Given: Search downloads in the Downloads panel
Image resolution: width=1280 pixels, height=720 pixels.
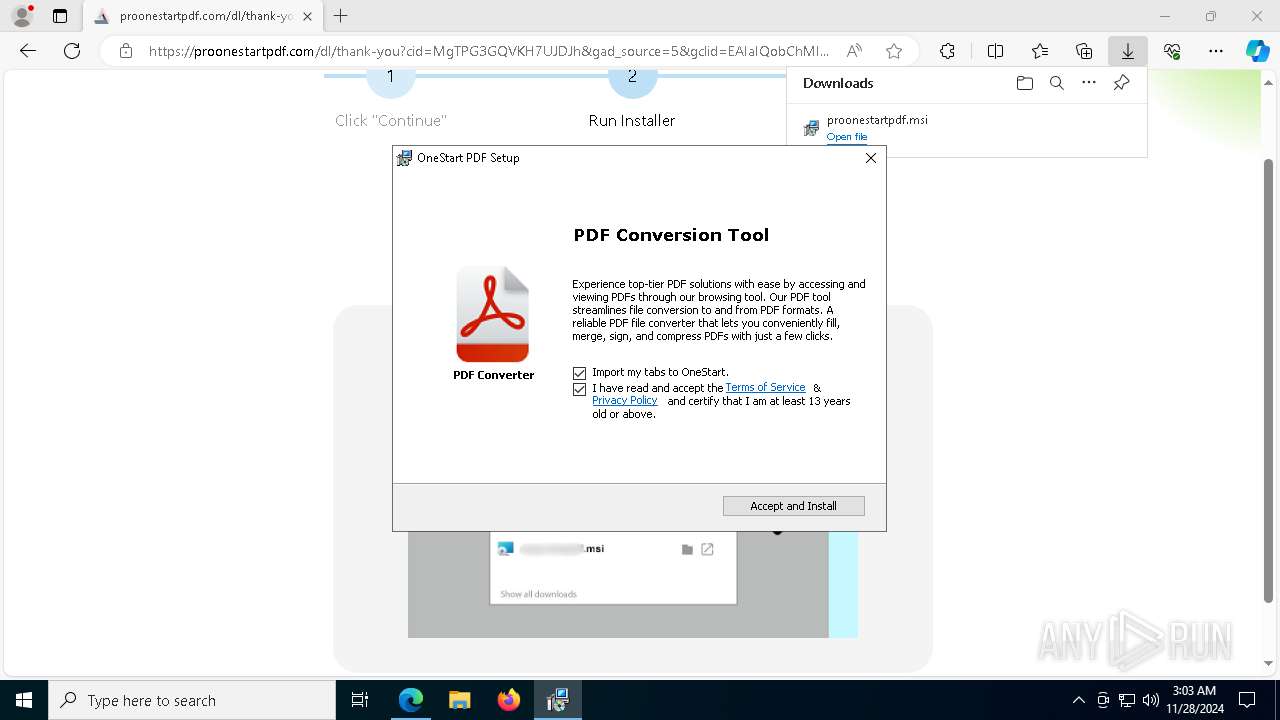Looking at the screenshot, I should pyautogui.click(x=1056, y=83).
